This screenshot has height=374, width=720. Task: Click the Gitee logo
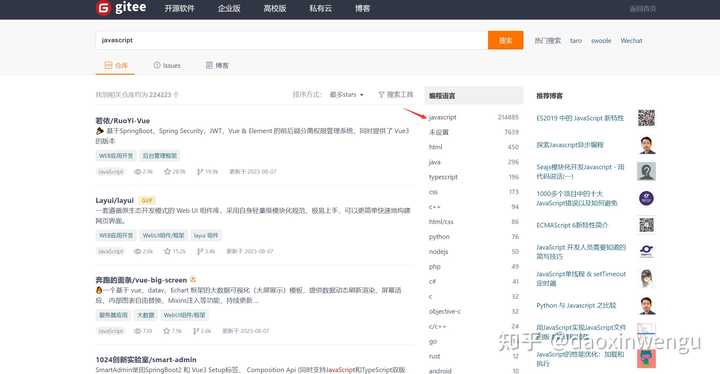tap(121, 8)
